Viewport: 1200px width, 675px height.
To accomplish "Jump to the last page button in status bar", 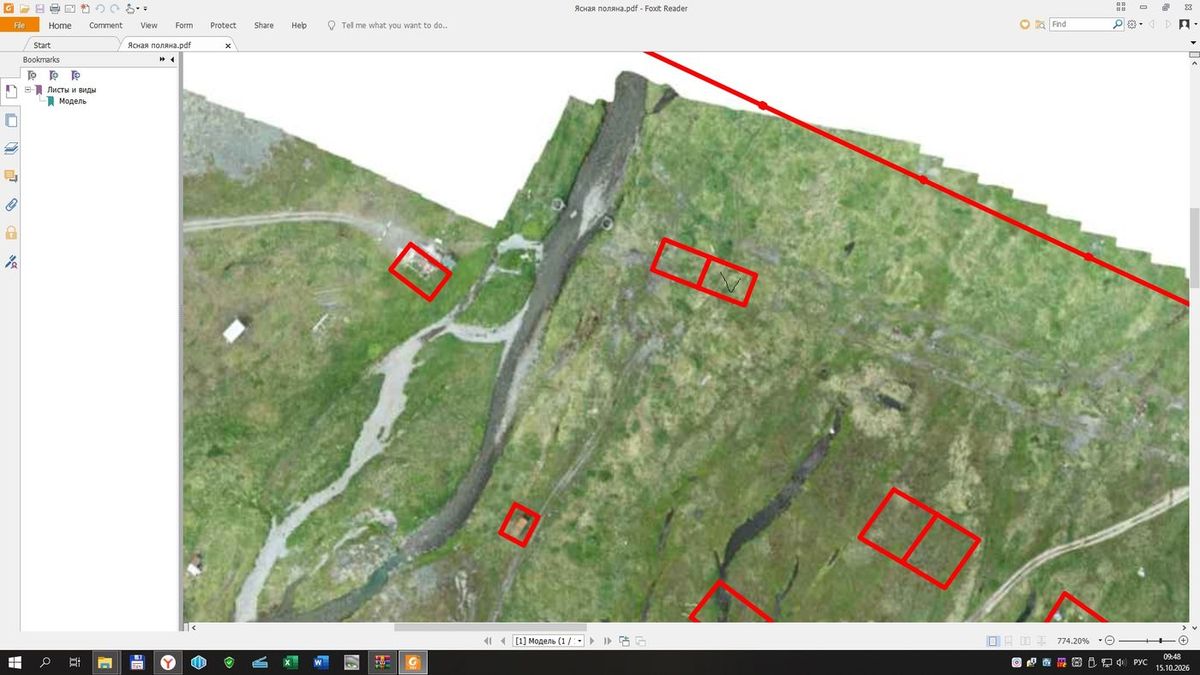I will (x=608, y=641).
